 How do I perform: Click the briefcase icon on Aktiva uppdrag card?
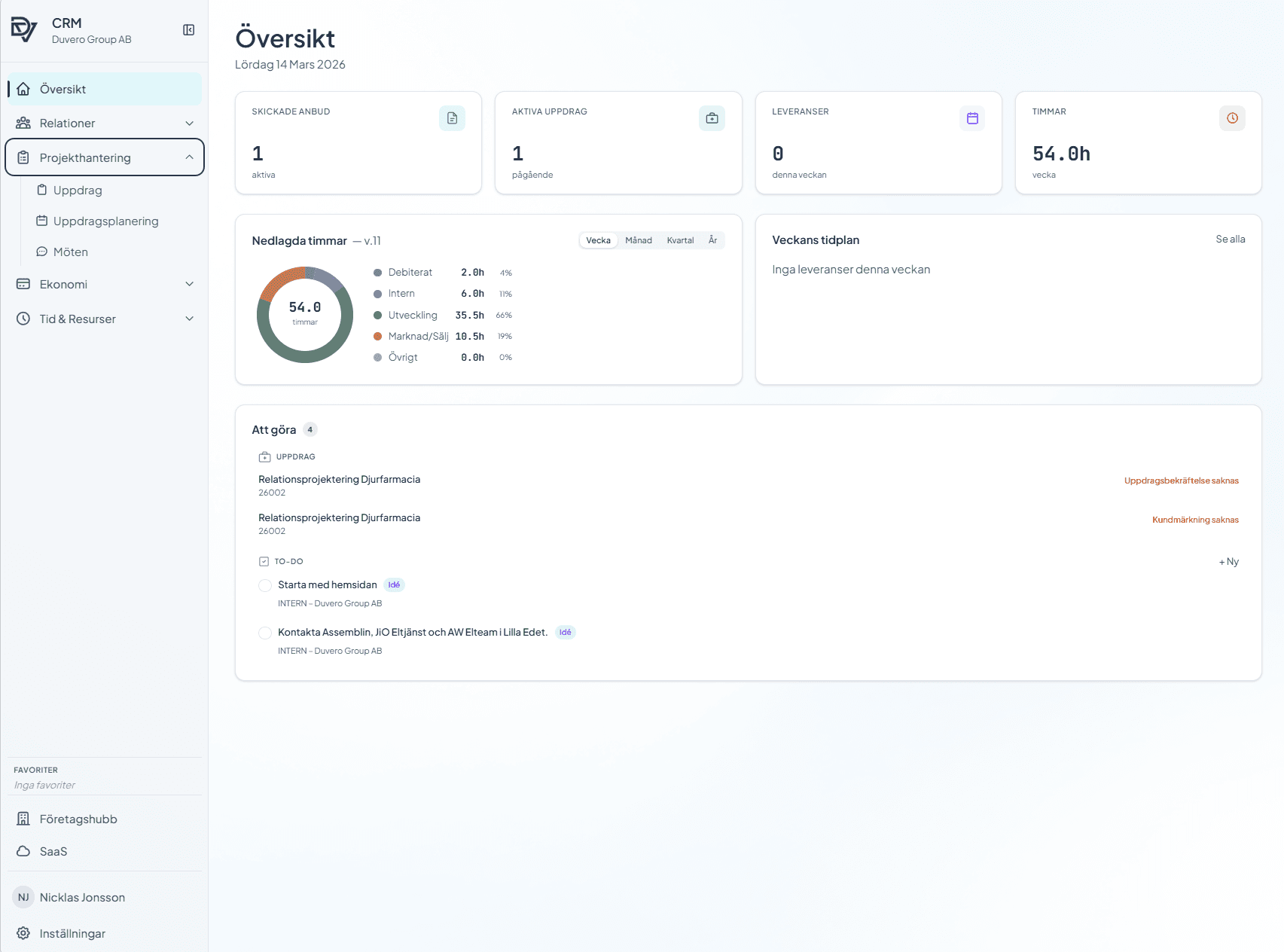pos(711,118)
